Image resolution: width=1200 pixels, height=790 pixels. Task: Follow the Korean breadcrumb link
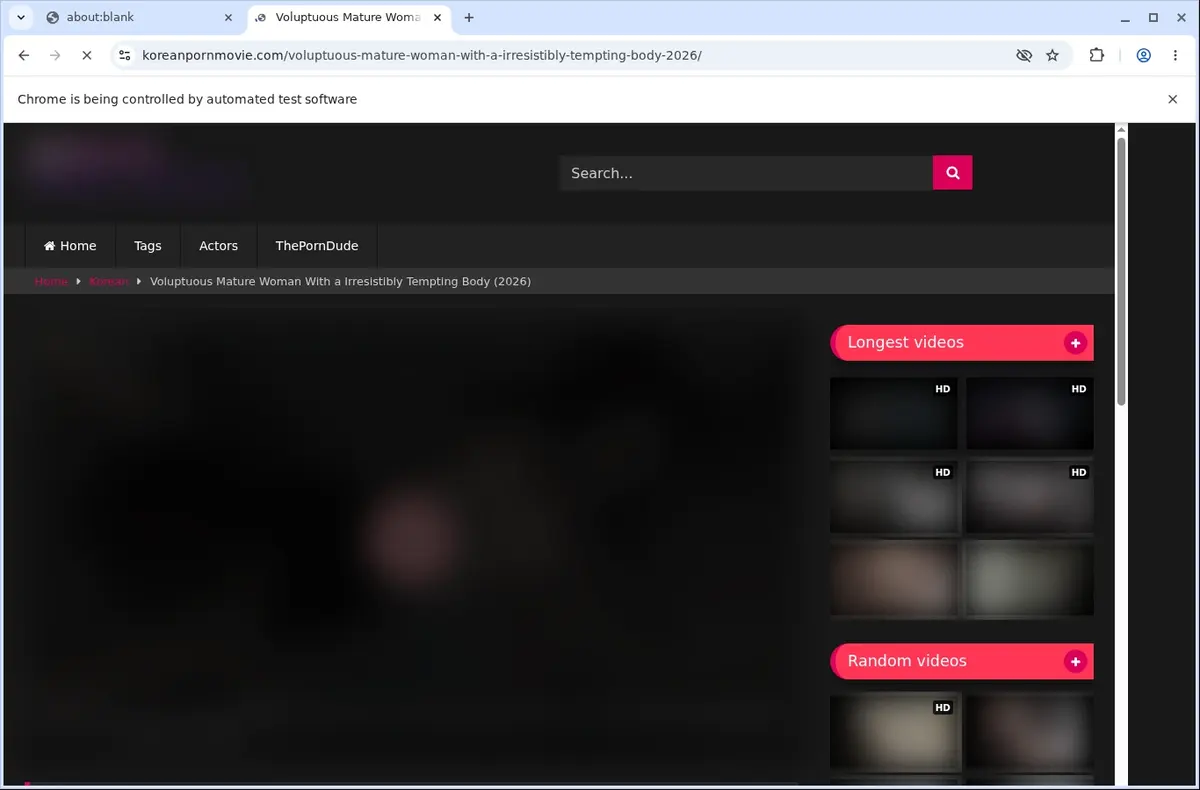(x=109, y=281)
